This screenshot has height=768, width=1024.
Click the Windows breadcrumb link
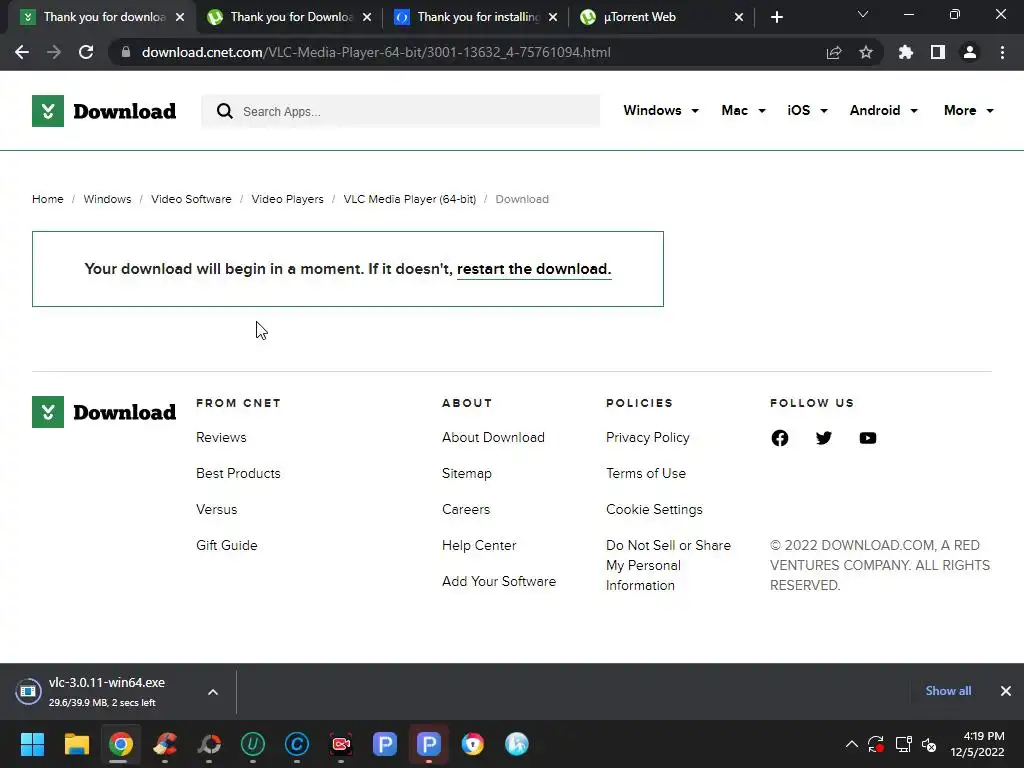[x=107, y=199]
